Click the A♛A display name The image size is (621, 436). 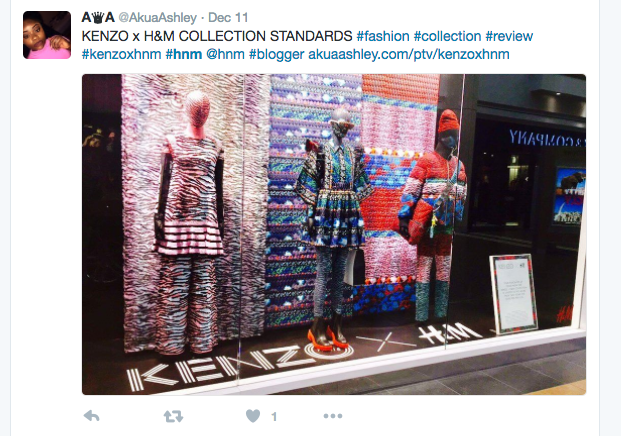coord(98,17)
